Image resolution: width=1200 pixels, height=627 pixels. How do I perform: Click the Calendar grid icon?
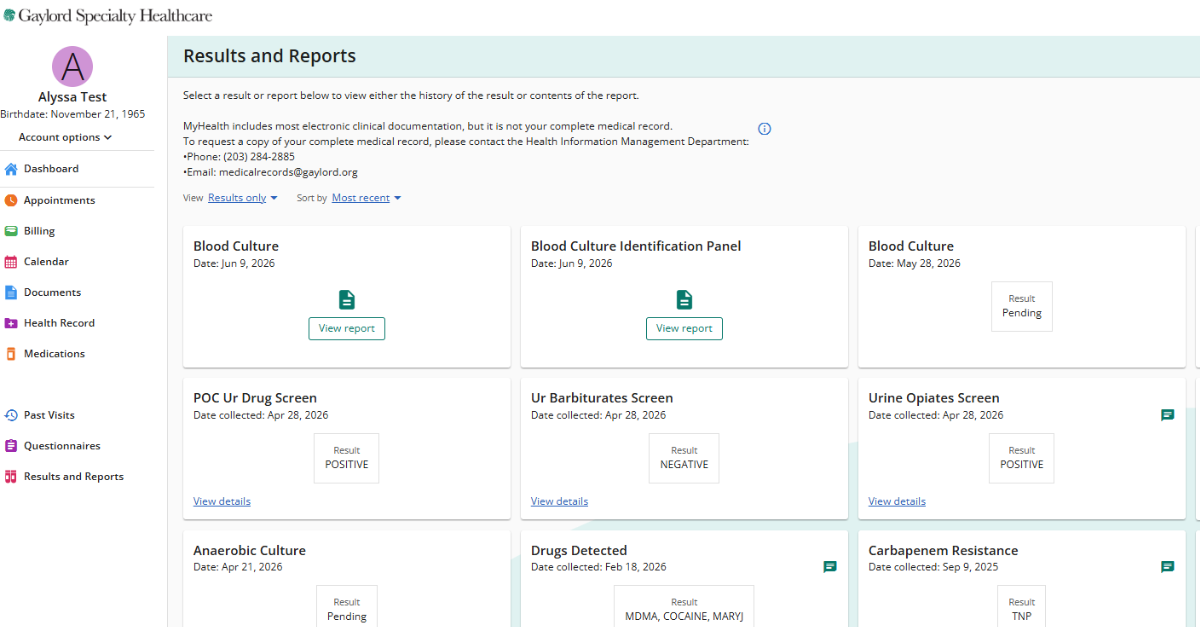point(11,262)
